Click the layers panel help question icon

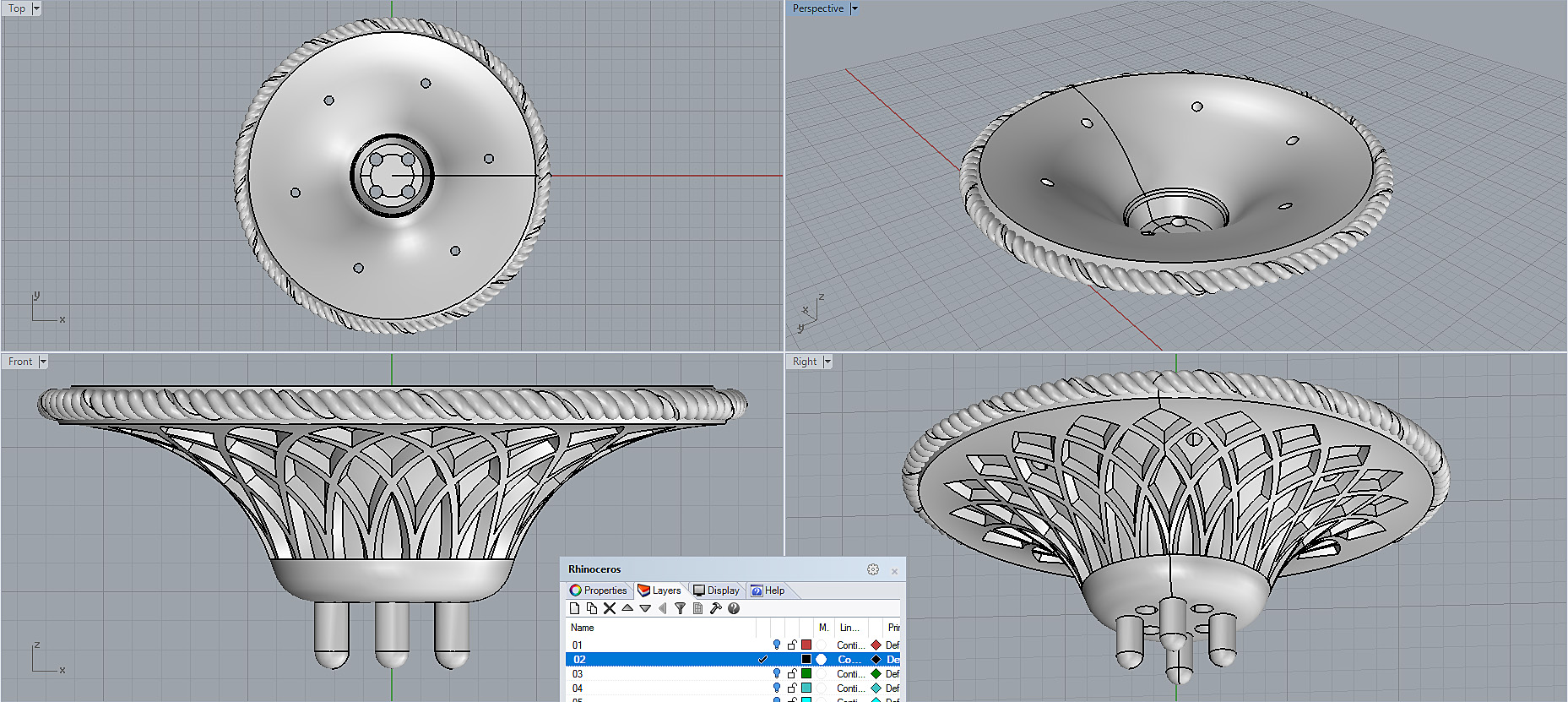(734, 608)
